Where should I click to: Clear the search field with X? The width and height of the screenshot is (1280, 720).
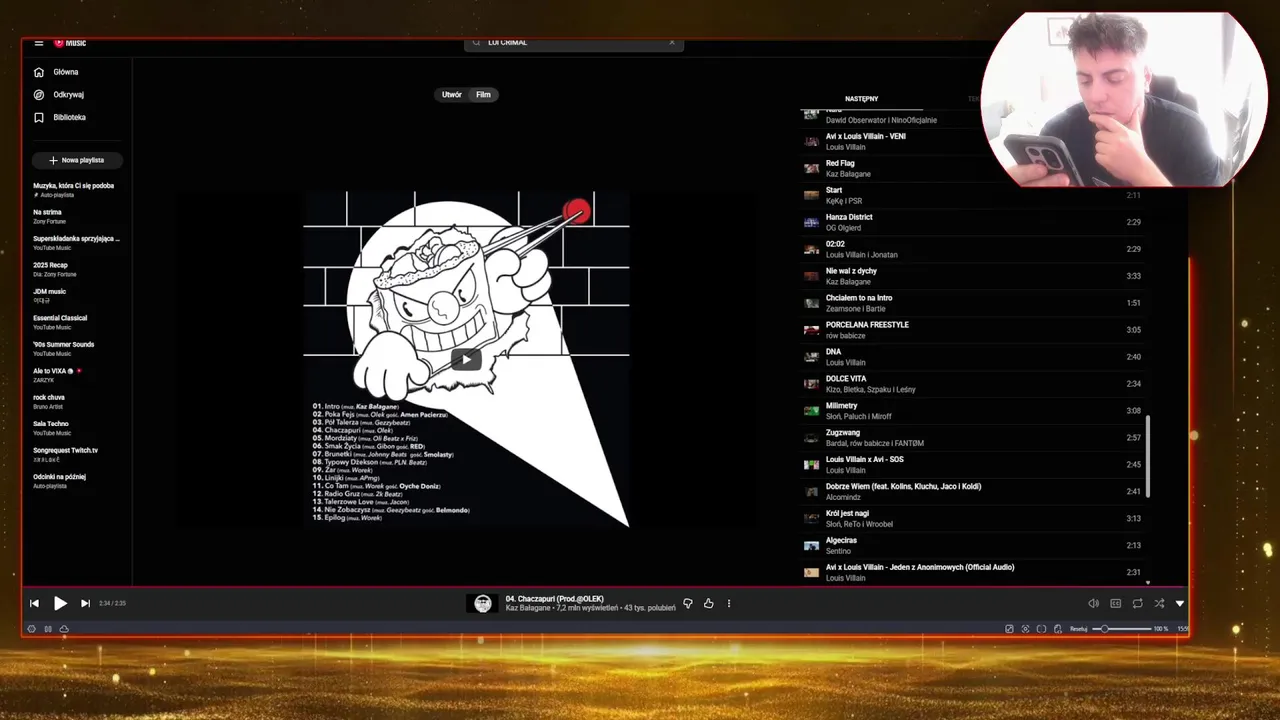tap(672, 43)
